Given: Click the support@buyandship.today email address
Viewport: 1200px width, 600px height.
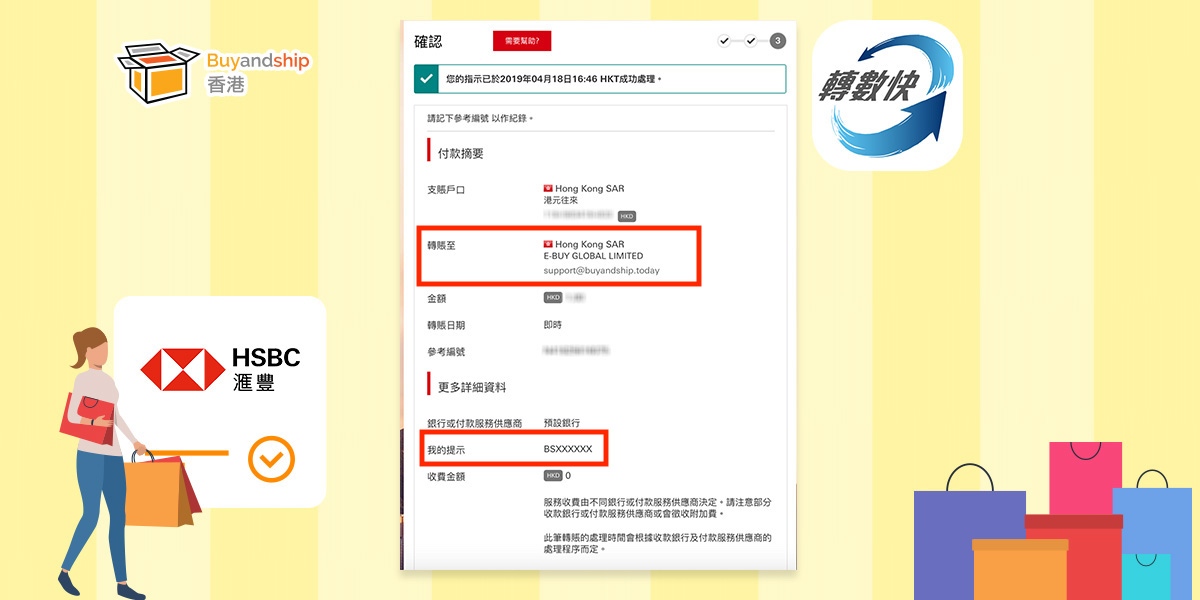Looking at the screenshot, I should click(601, 271).
